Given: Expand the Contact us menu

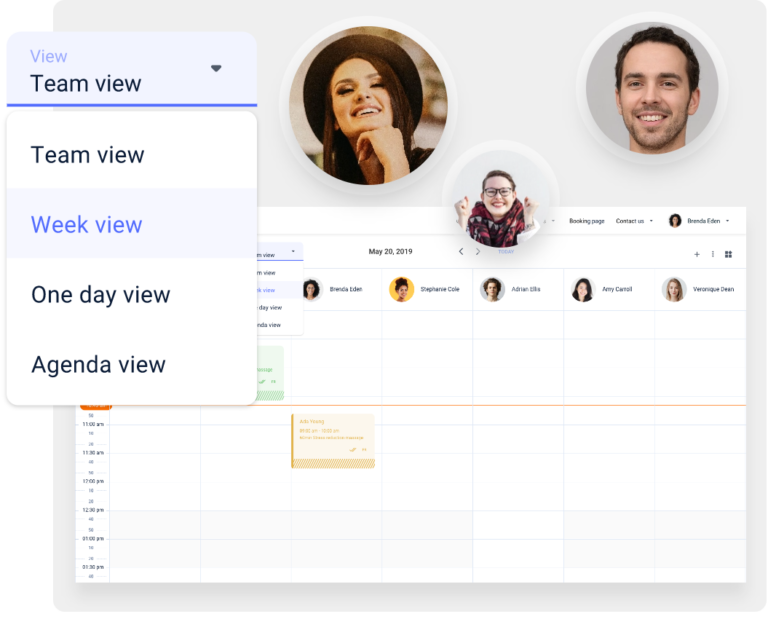Looking at the screenshot, I should coord(634,221).
